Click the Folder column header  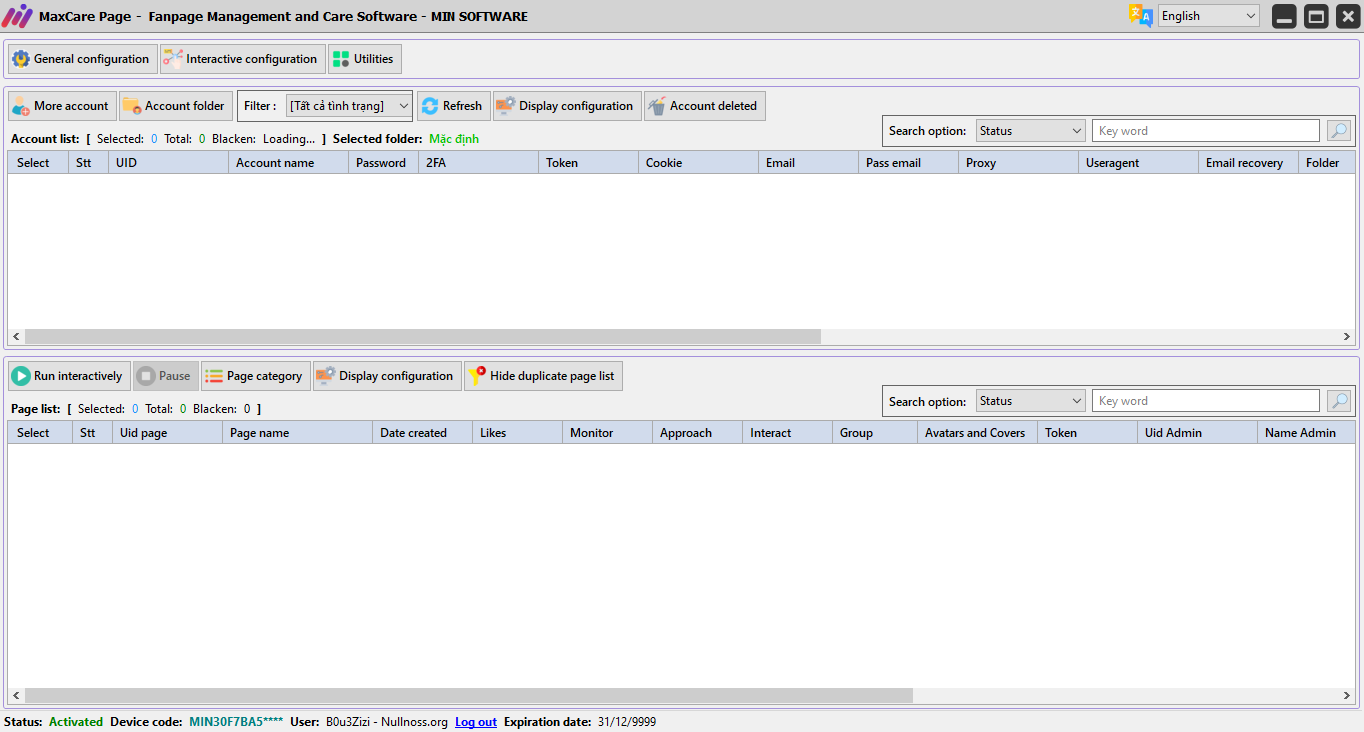[1327, 163]
